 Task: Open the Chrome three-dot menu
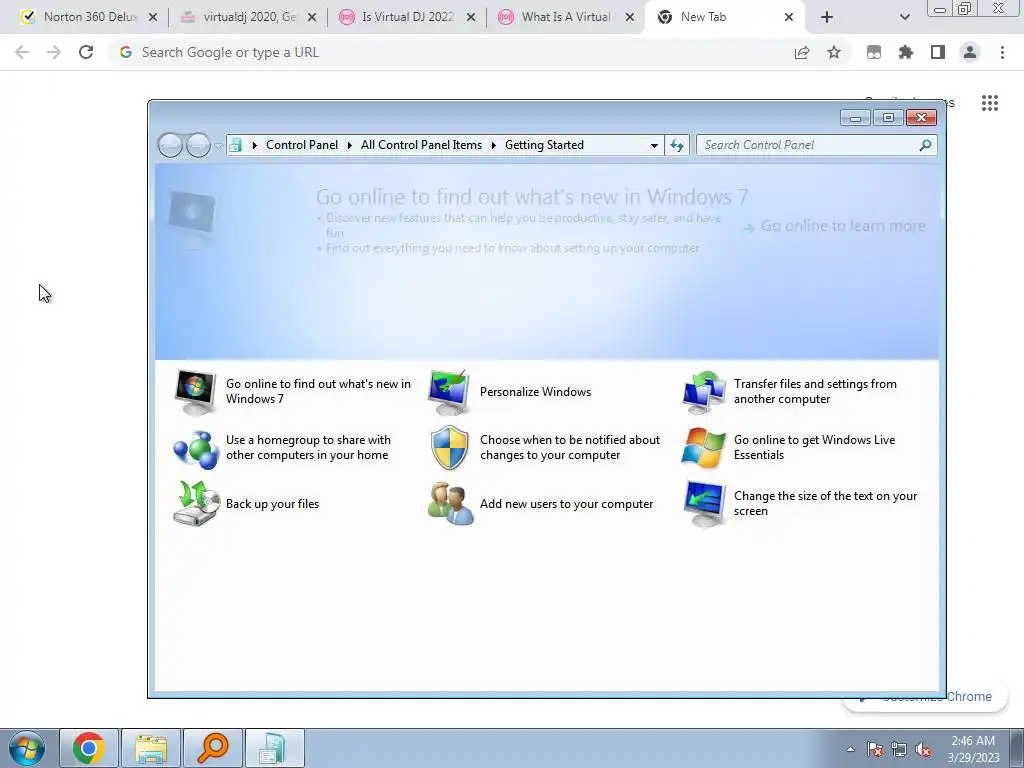tap(1002, 52)
